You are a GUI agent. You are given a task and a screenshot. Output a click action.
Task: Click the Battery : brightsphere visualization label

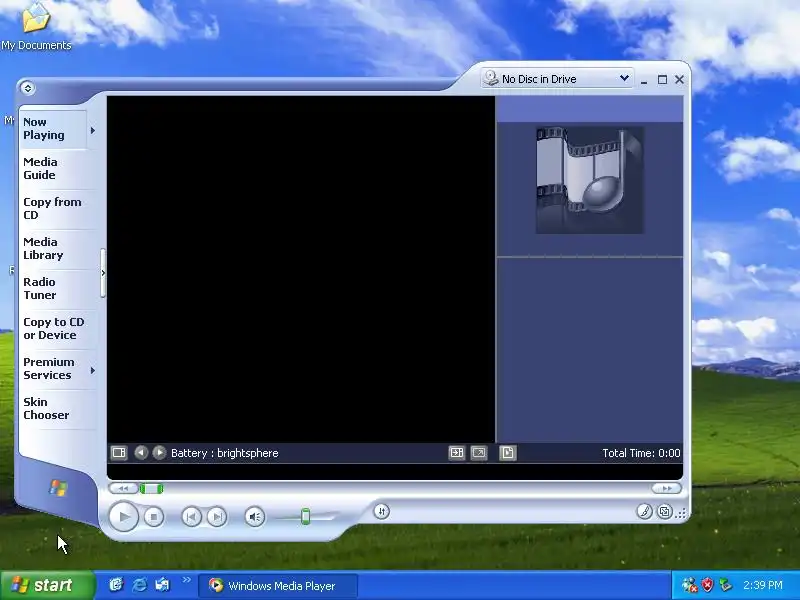click(224, 453)
